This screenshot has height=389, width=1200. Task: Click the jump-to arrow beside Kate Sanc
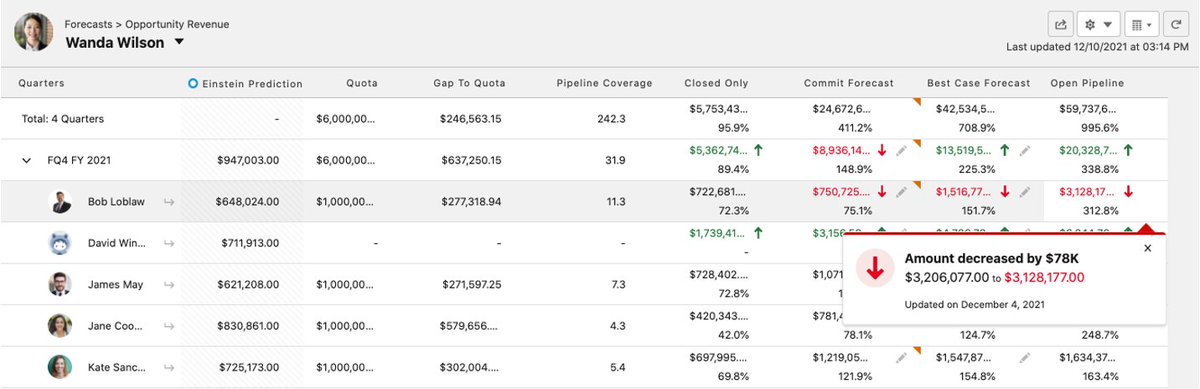click(x=169, y=368)
